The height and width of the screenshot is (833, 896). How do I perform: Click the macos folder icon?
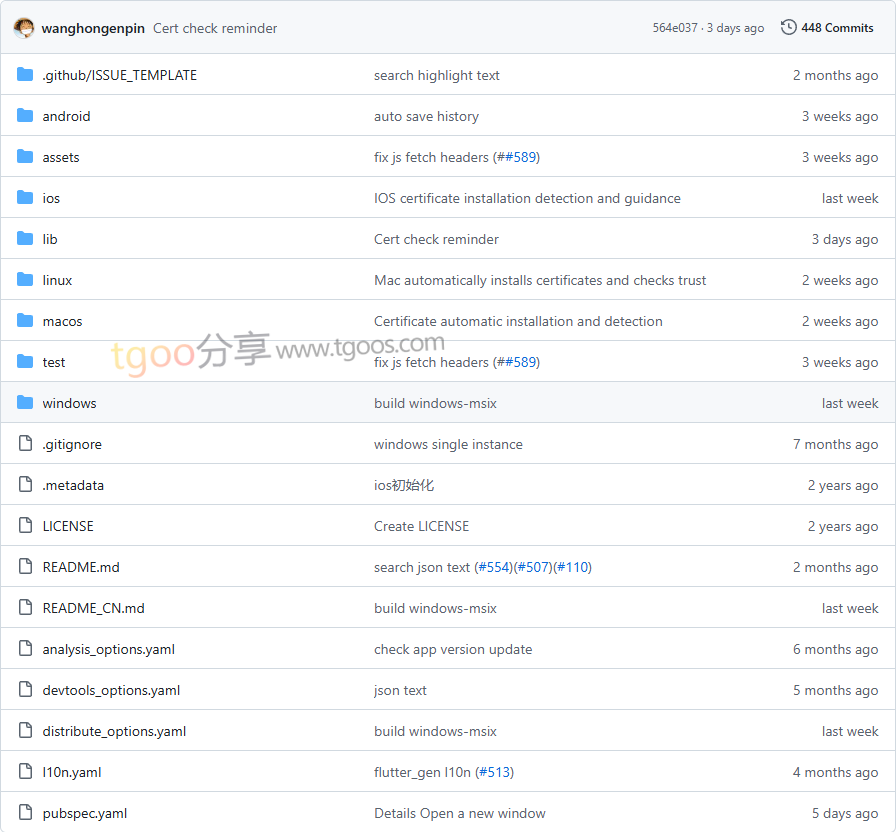coord(25,321)
